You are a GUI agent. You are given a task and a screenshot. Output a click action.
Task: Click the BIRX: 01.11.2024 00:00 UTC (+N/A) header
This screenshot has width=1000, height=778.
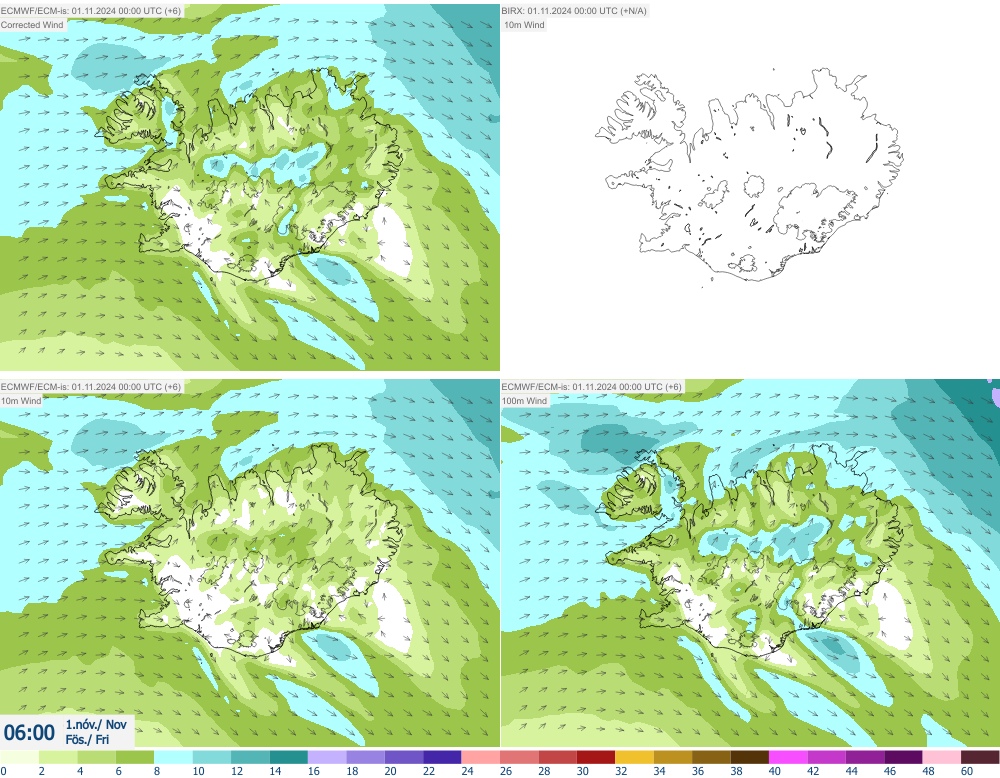click(574, 11)
